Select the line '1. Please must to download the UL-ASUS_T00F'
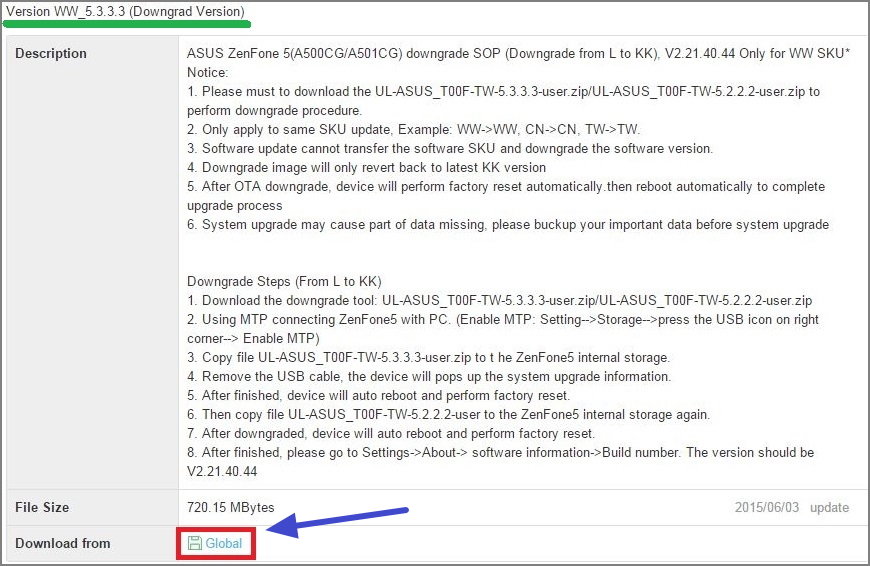This screenshot has width=870, height=566. [503, 100]
